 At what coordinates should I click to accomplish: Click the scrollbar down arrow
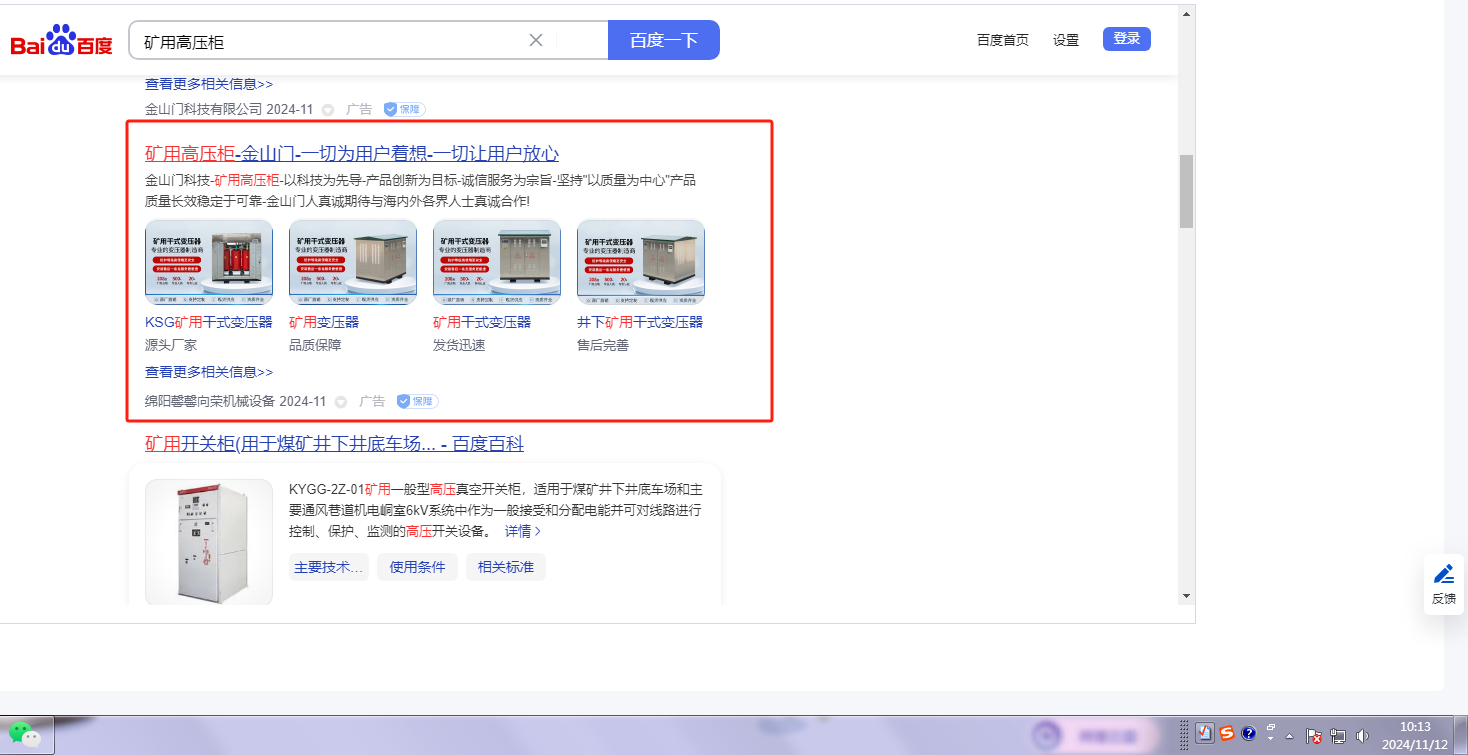(1187, 596)
